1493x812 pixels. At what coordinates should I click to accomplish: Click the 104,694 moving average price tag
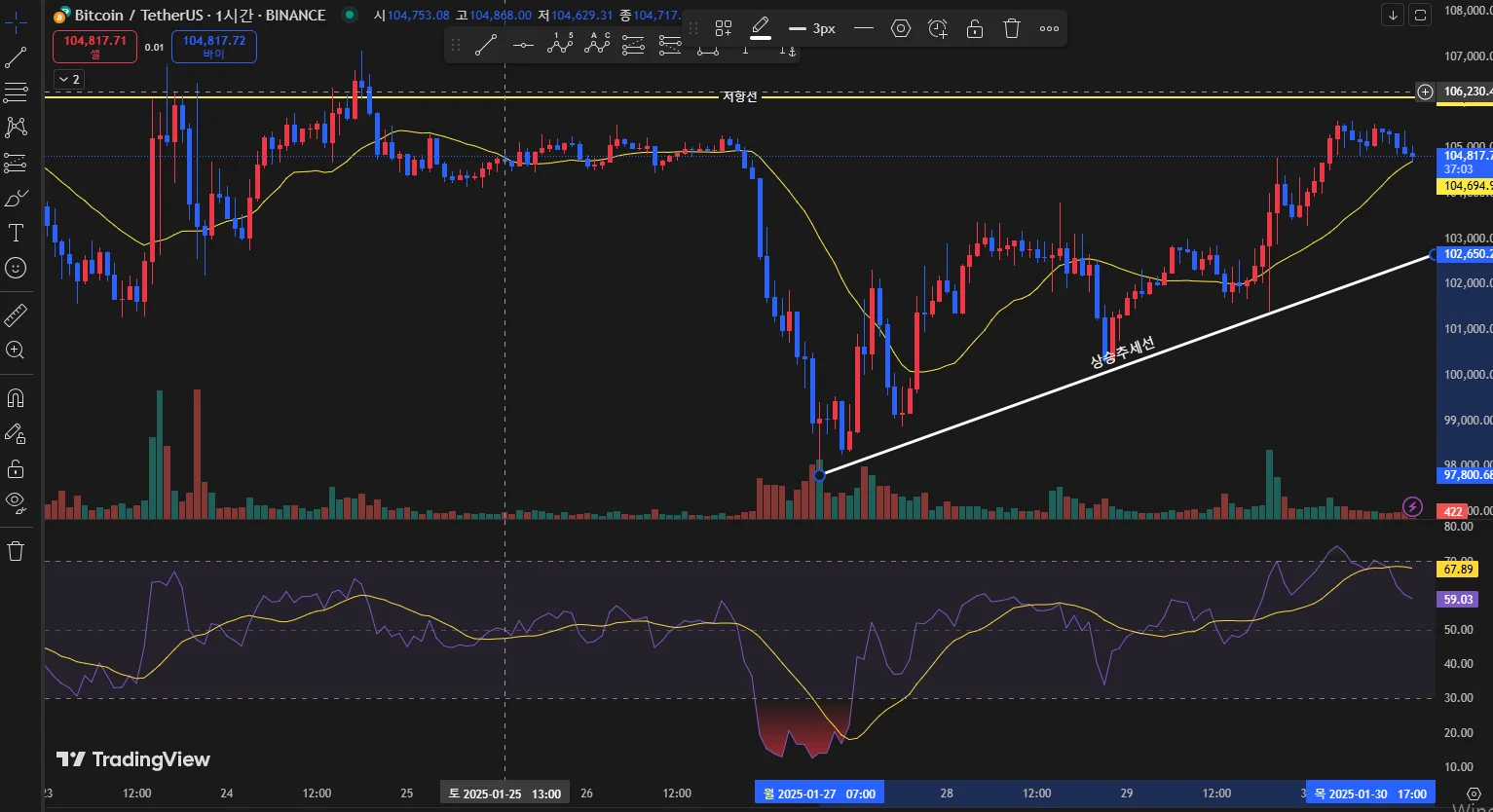(x=1465, y=186)
